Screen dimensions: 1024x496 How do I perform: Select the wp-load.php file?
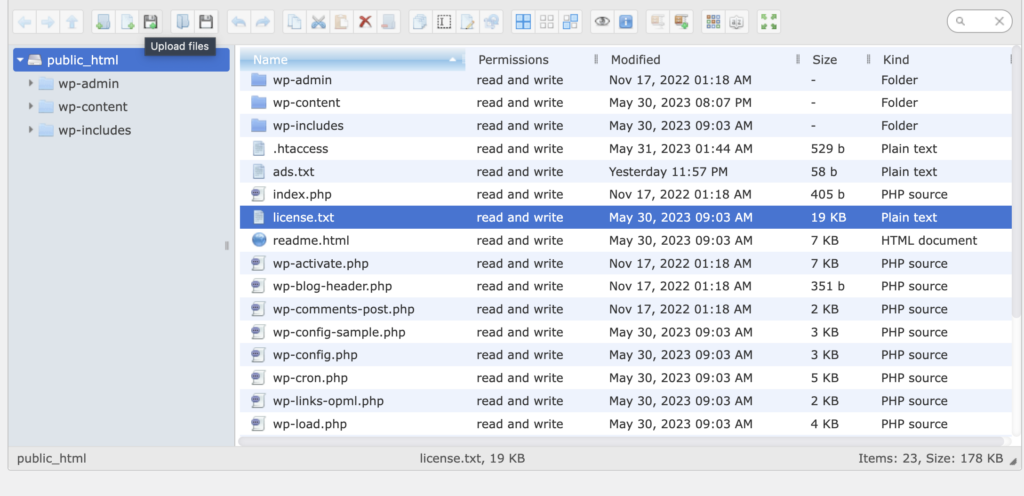[626, 424]
